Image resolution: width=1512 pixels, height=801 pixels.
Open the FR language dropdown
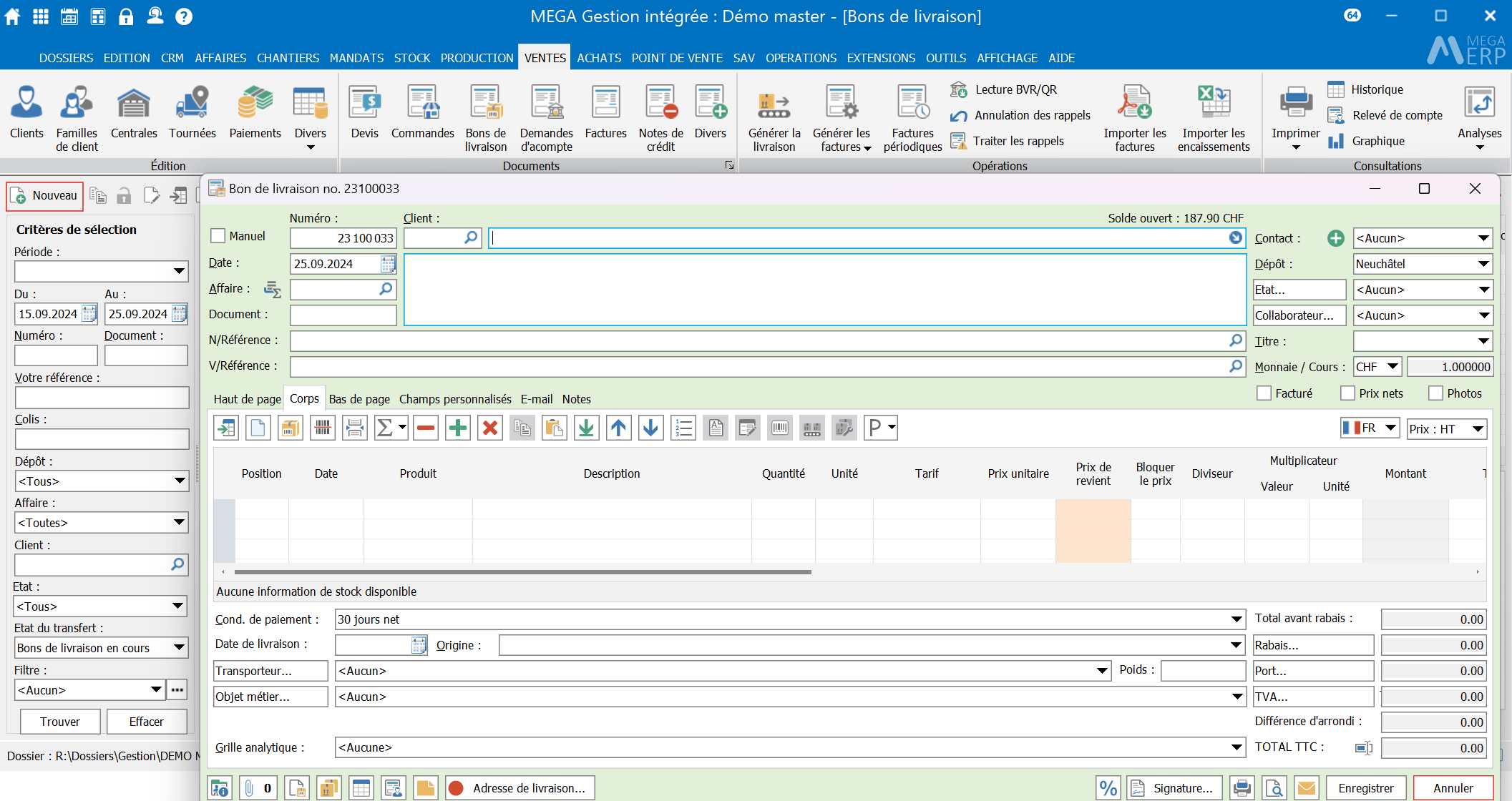click(1390, 428)
